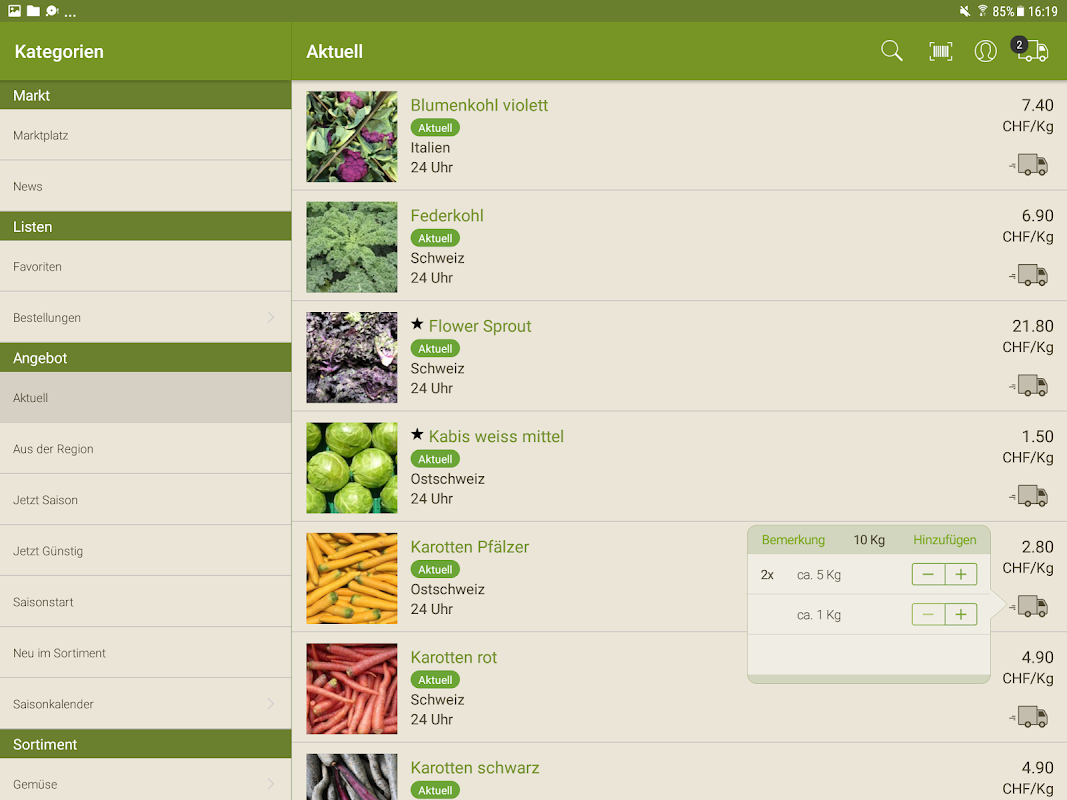Viewport: 1067px width, 800px height.
Task: Open Saisonstart
Action: tap(146, 601)
